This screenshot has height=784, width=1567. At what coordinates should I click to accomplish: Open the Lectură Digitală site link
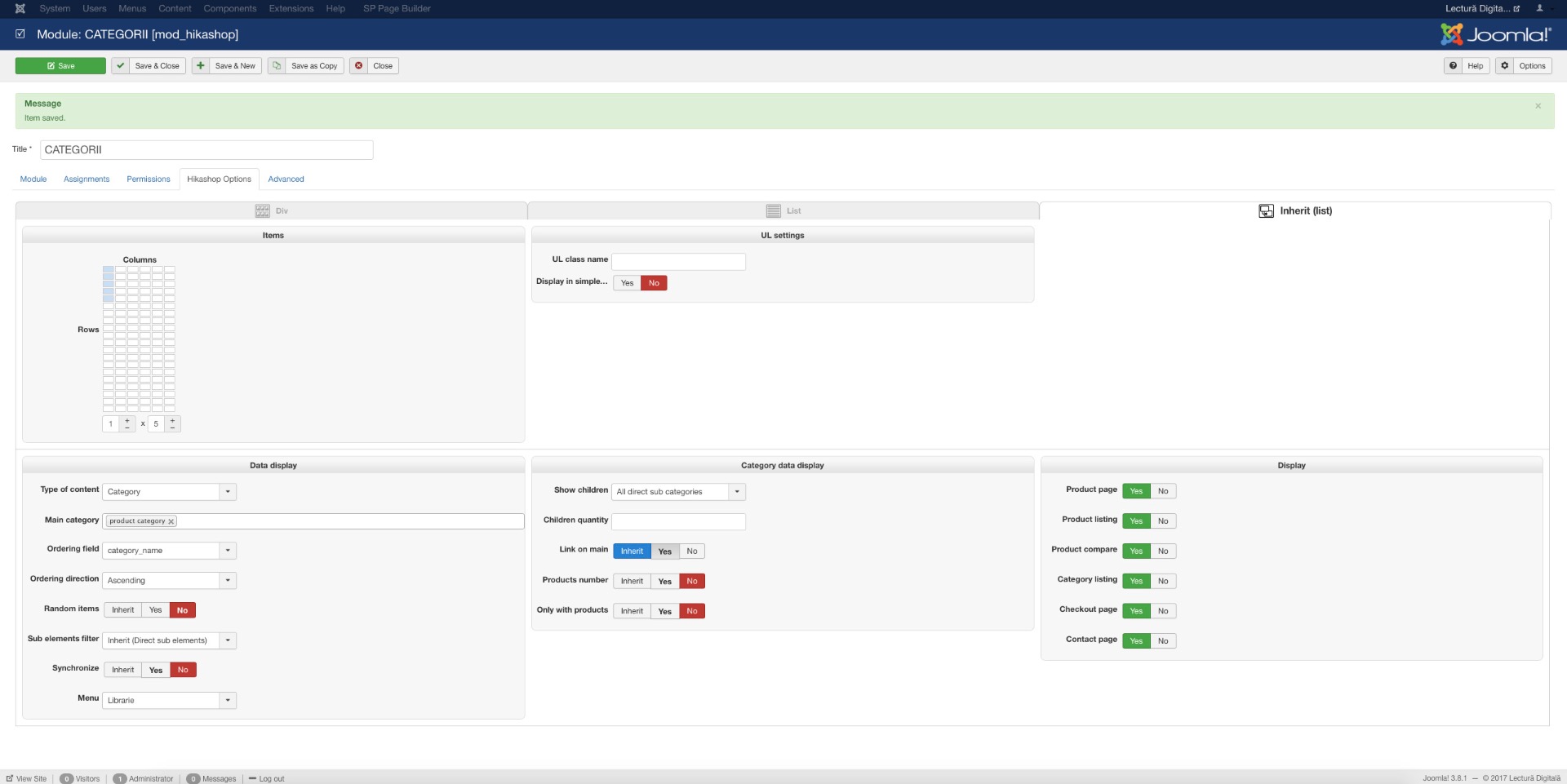click(x=1482, y=8)
